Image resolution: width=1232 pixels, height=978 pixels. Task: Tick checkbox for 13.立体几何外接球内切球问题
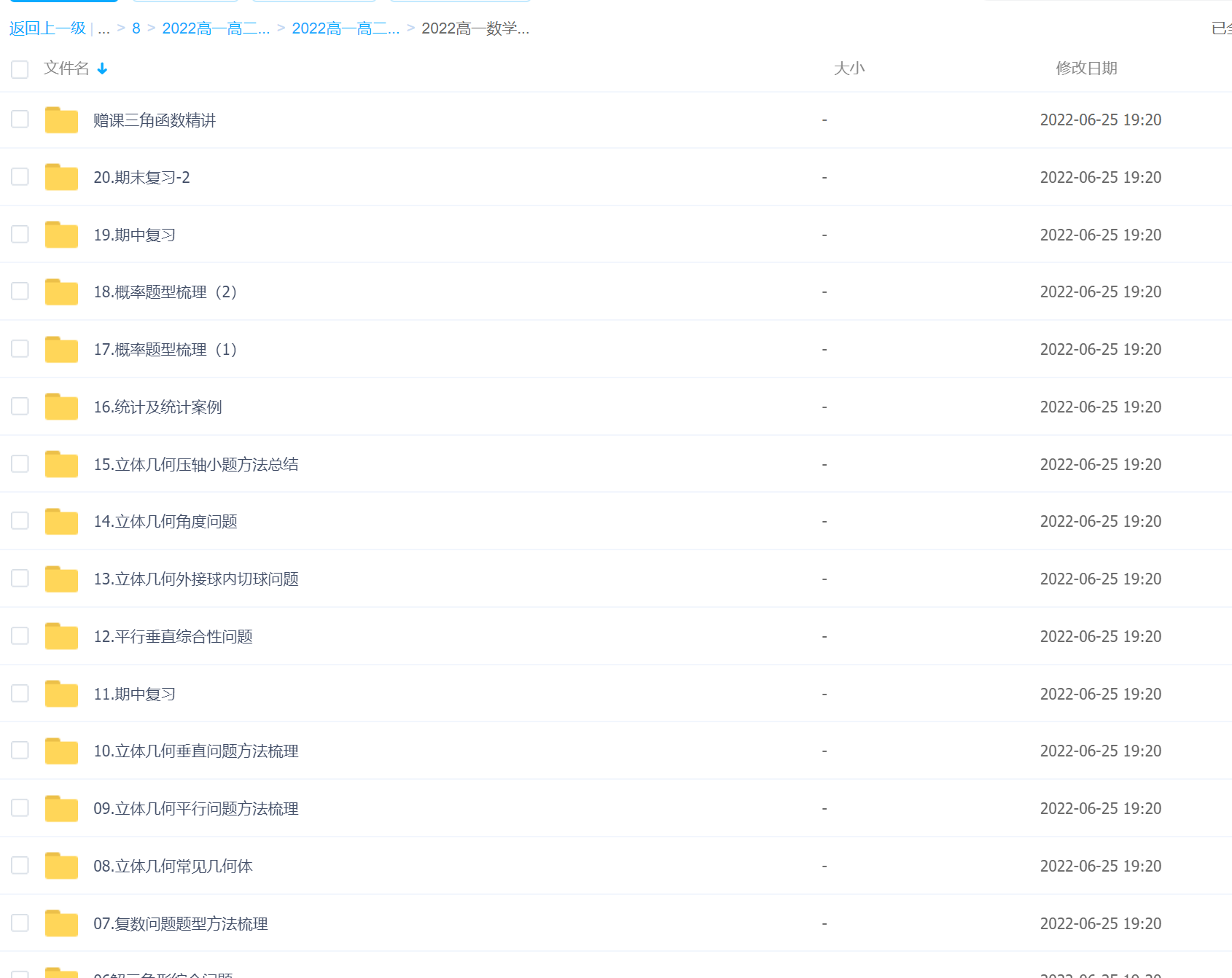[20, 578]
